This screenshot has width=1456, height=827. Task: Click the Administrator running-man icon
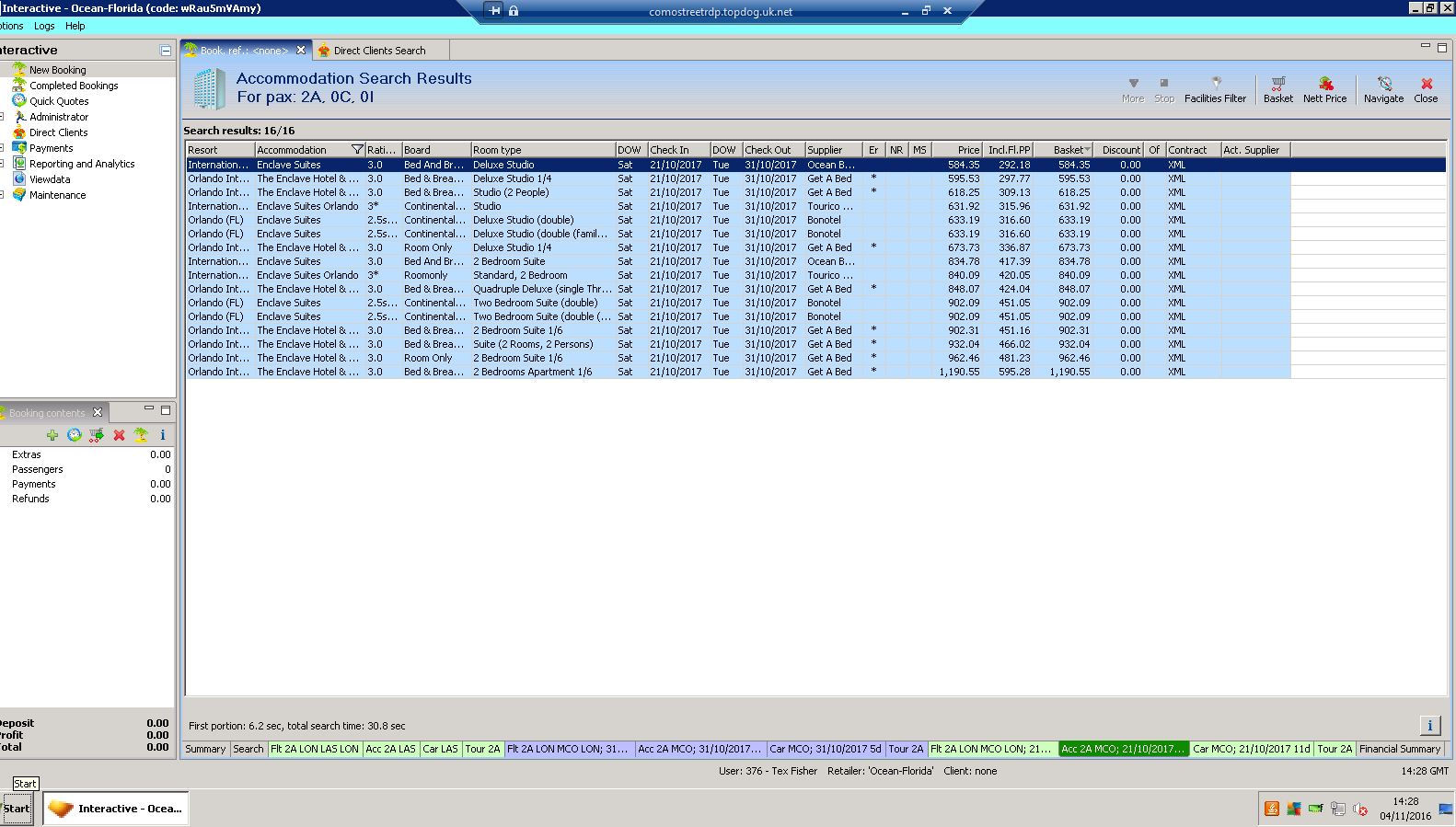(x=18, y=116)
